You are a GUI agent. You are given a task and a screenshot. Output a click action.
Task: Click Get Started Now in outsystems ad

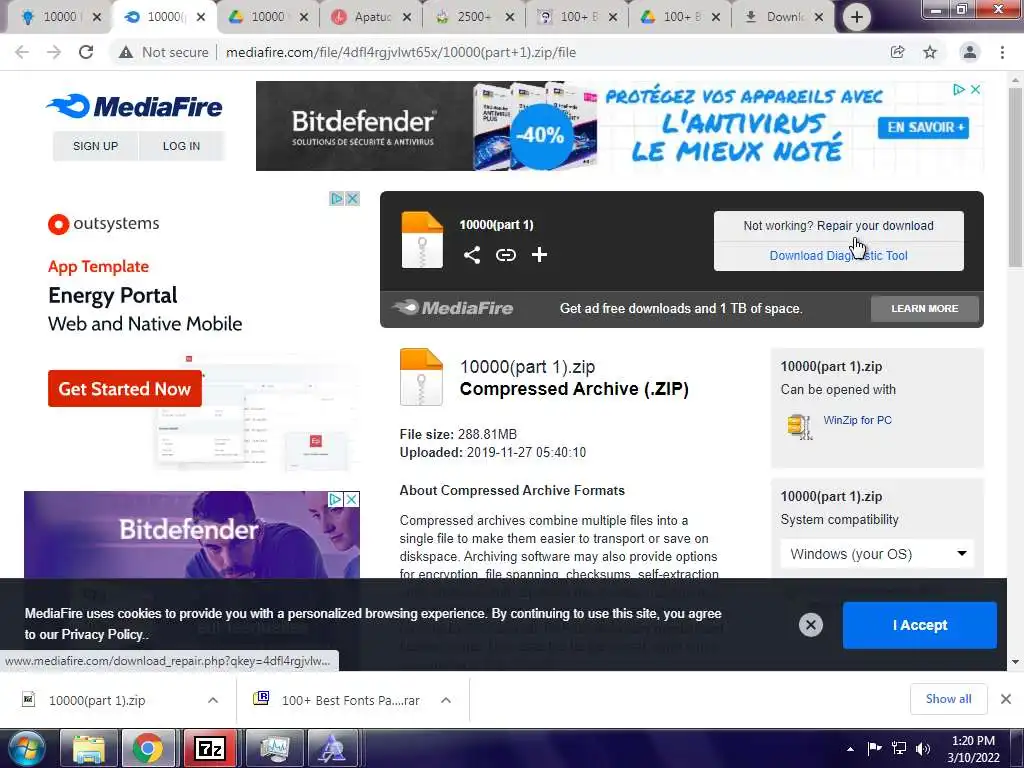(125, 389)
